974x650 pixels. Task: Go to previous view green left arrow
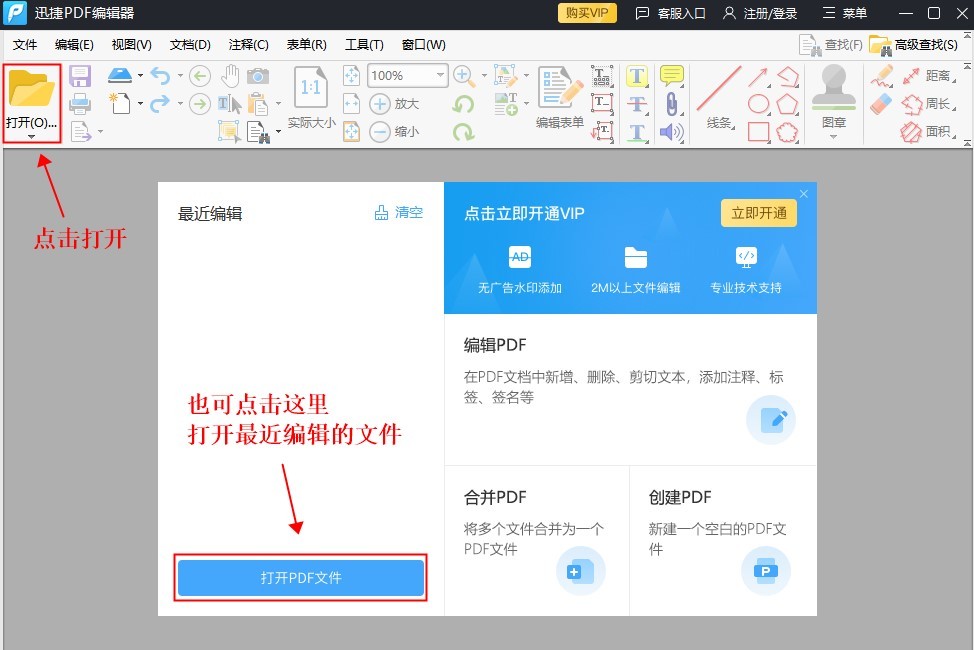point(199,76)
